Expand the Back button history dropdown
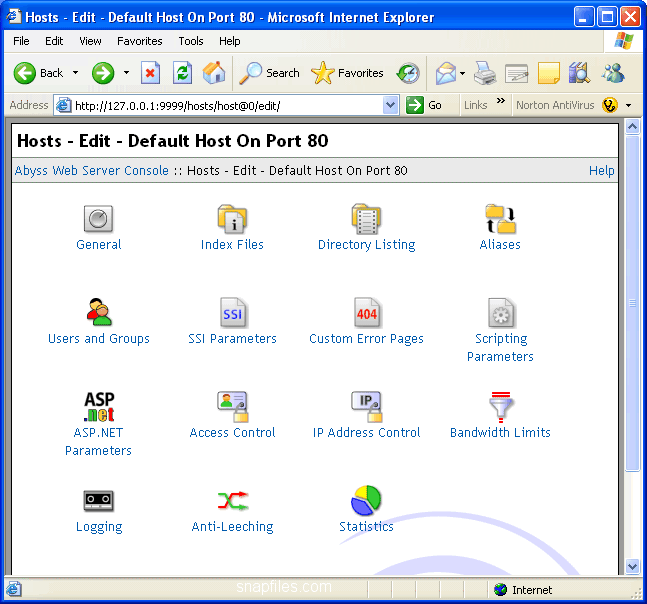Image resolution: width=647 pixels, height=604 pixels. coord(75,73)
